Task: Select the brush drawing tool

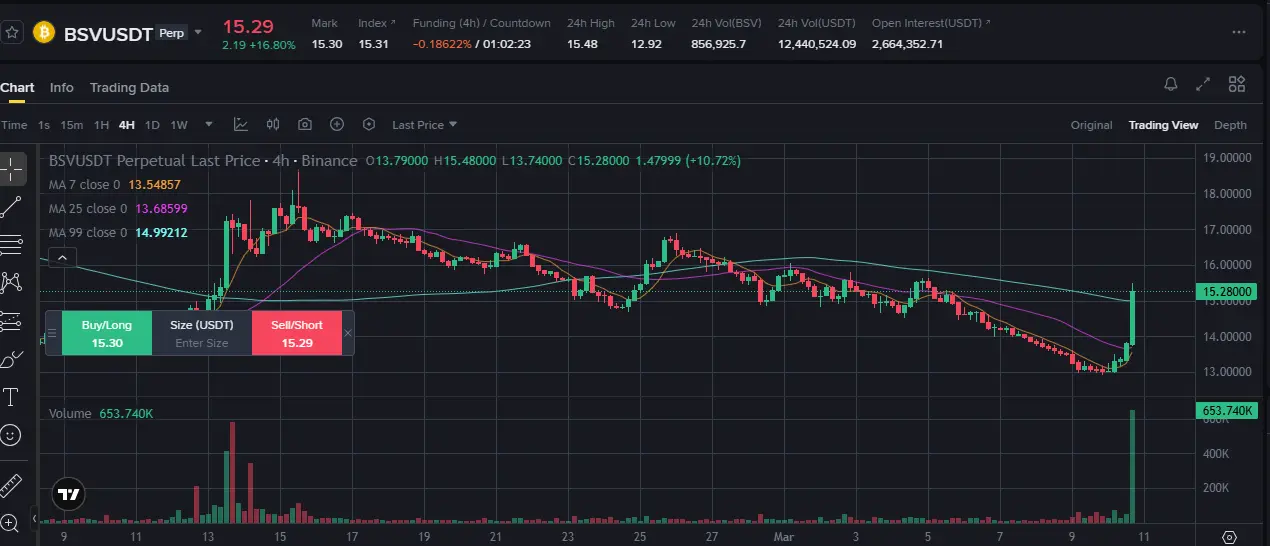Action: (x=12, y=359)
